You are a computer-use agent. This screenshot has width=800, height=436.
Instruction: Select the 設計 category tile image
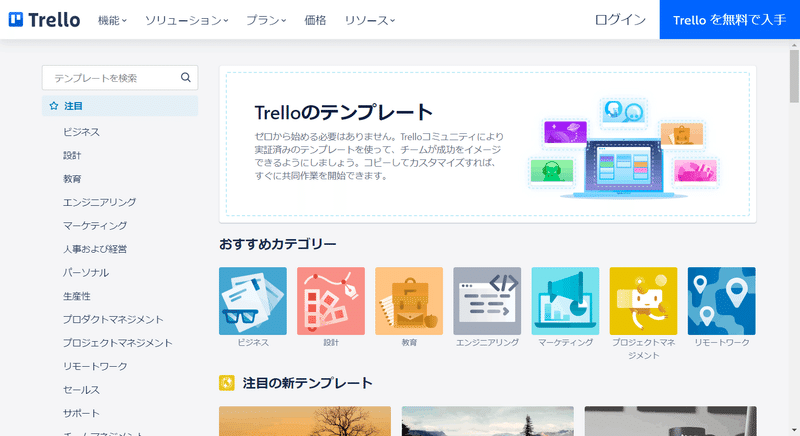(331, 301)
